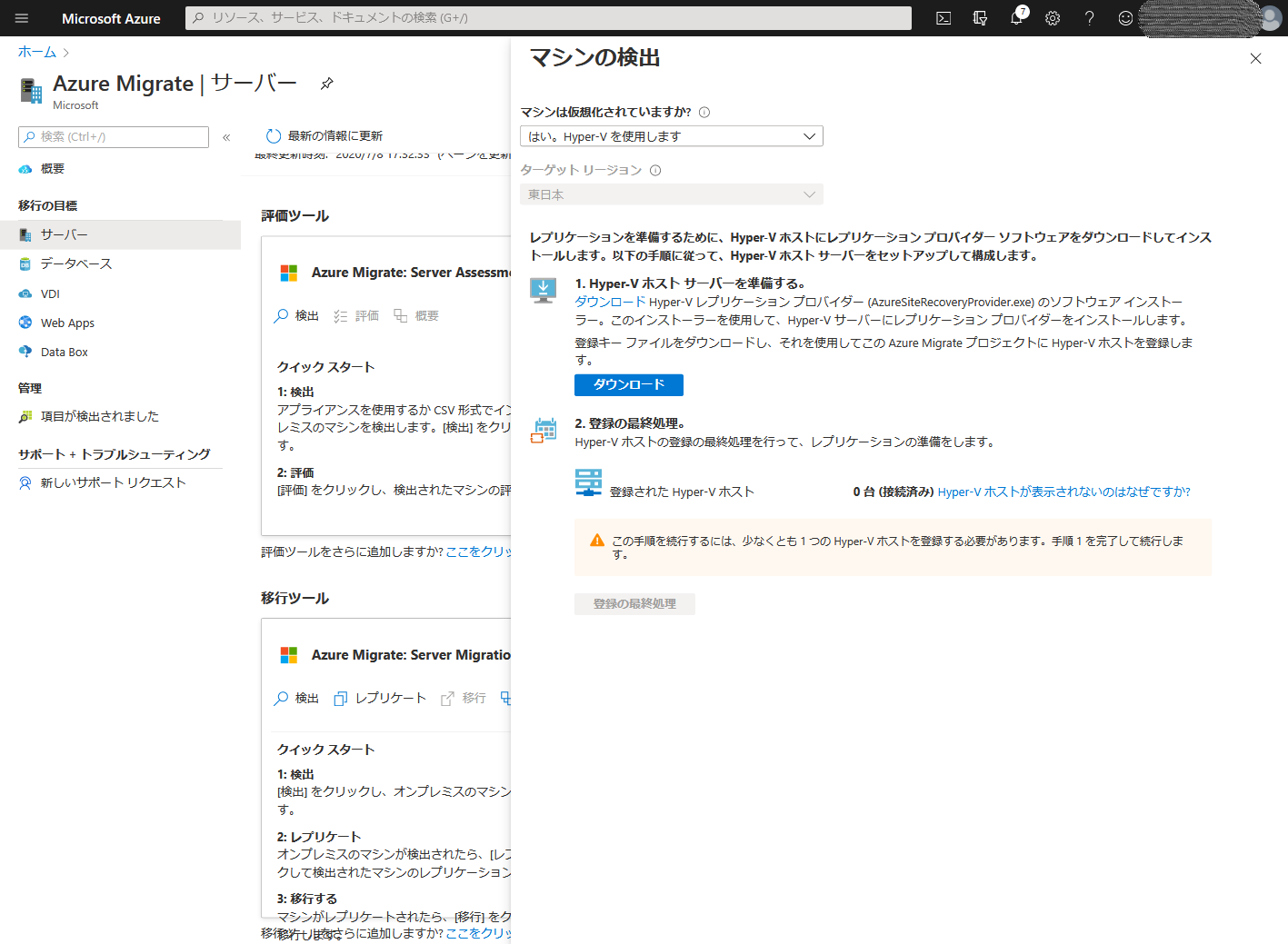Click the global resource search box

[548, 18]
